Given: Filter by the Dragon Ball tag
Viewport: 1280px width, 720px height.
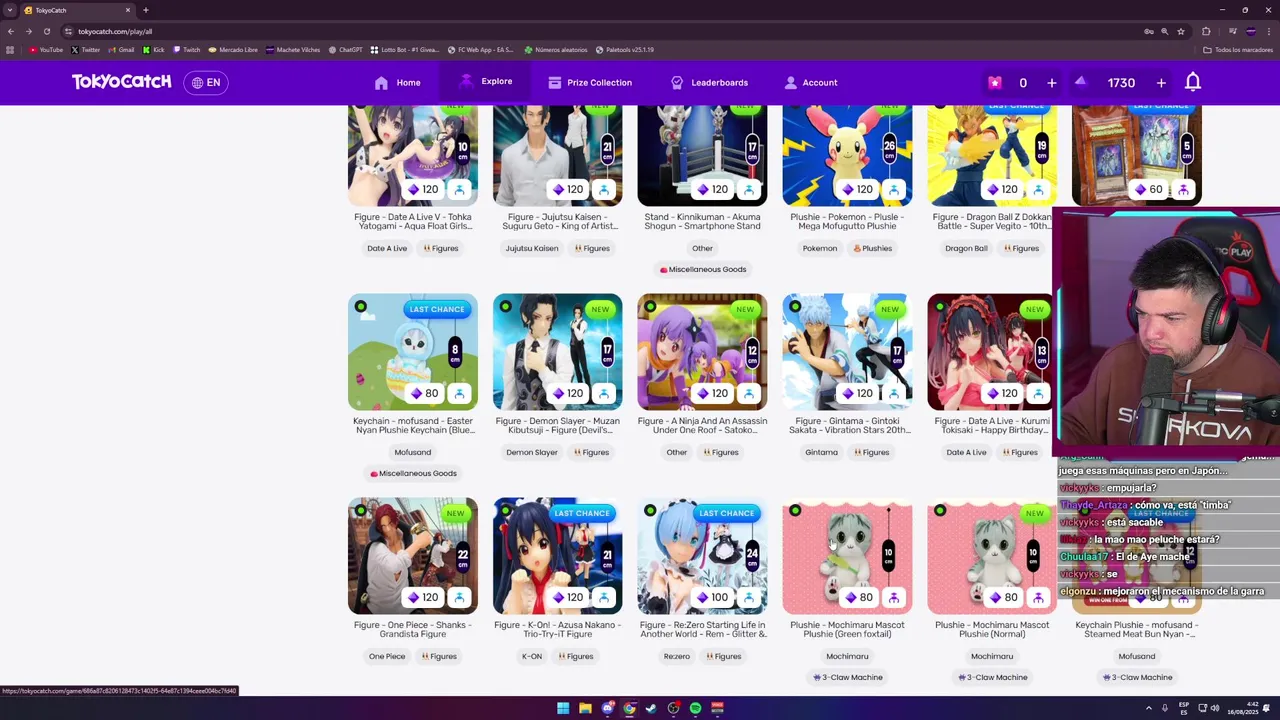Looking at the screenshot, I should pyautogui.click(x=966, y=248).
